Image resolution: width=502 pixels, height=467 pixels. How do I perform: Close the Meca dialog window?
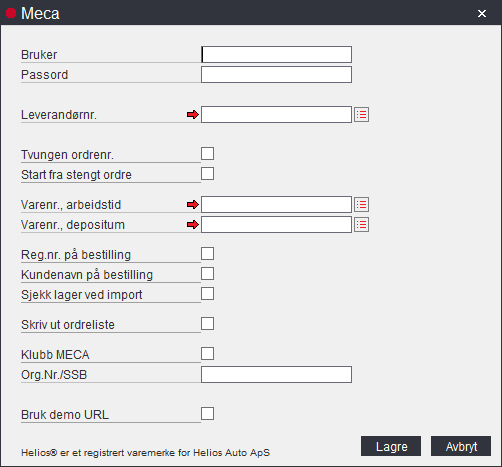pos(482,13)
